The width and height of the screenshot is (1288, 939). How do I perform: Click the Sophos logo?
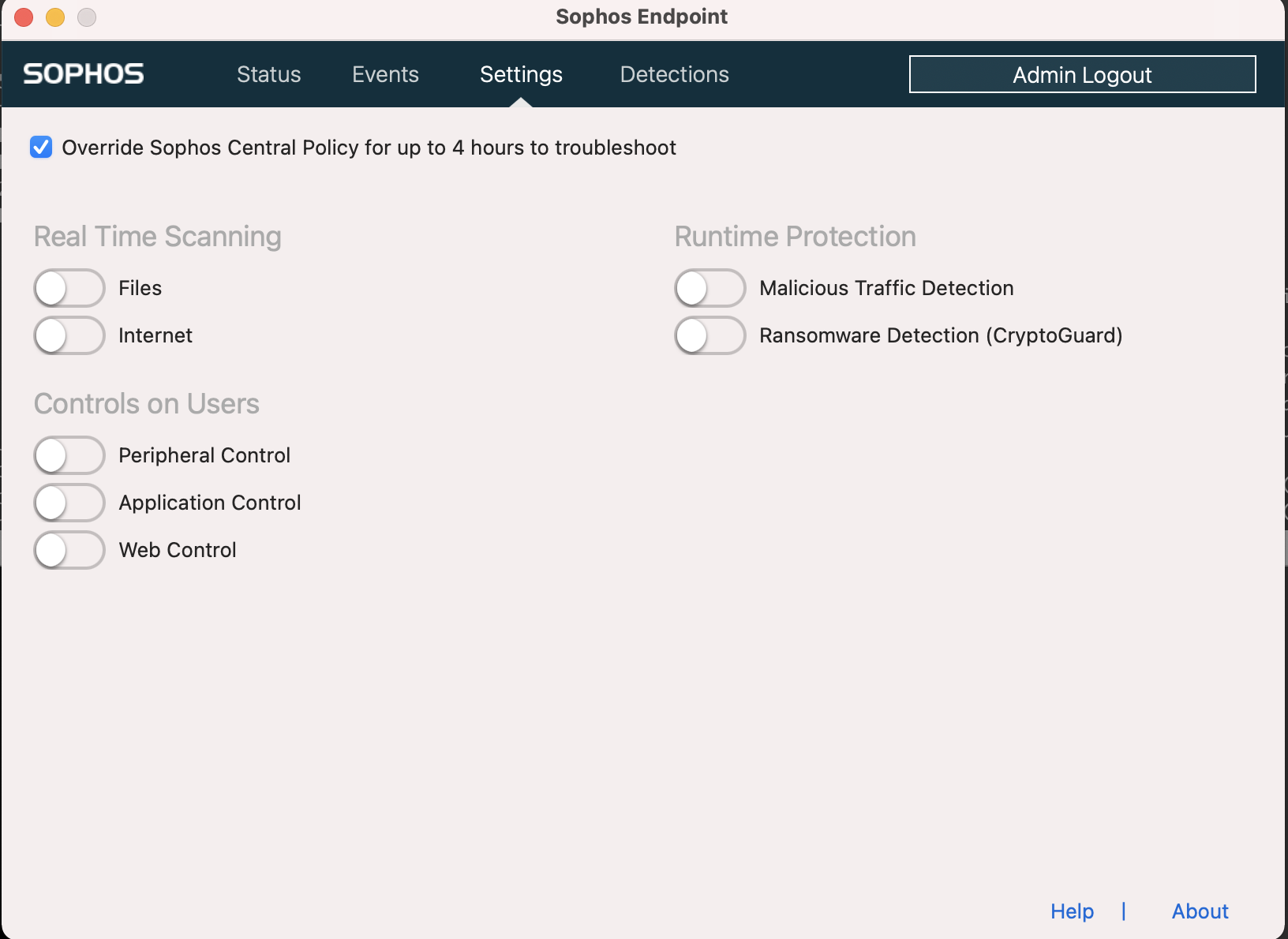(x=82, y=73)
